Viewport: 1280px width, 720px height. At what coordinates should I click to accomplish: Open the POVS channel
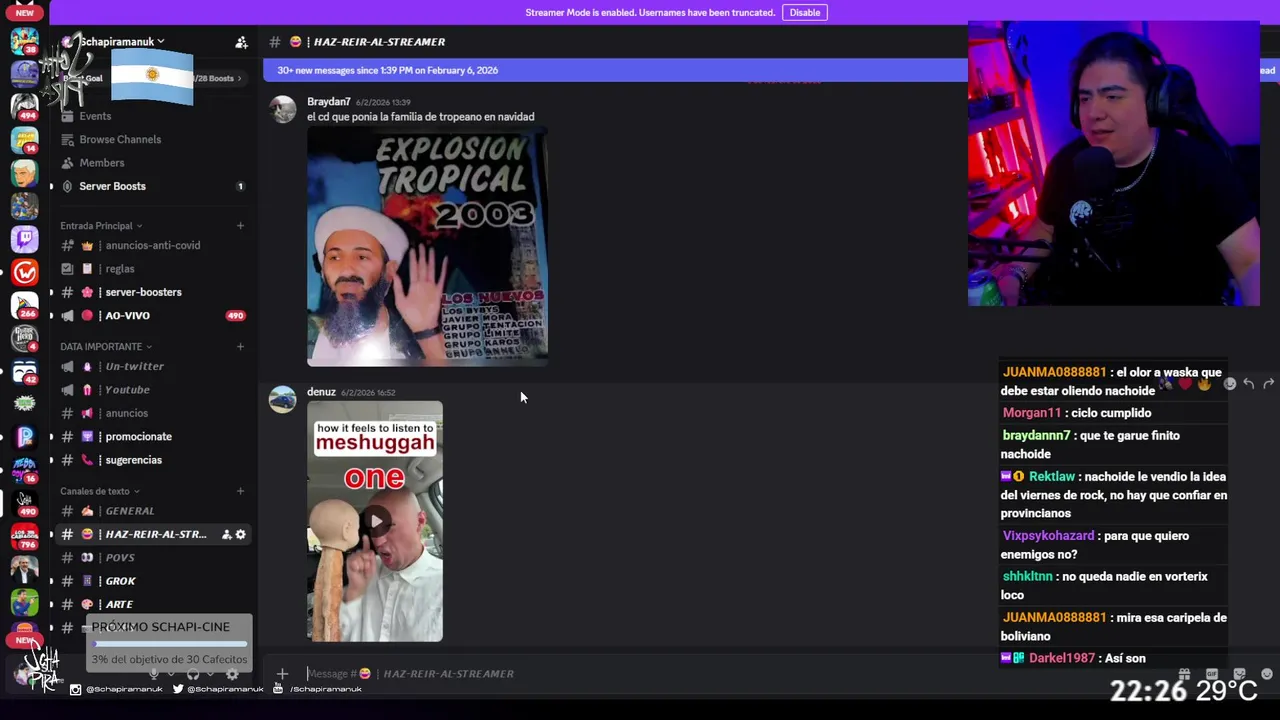(x=150, y=557)
